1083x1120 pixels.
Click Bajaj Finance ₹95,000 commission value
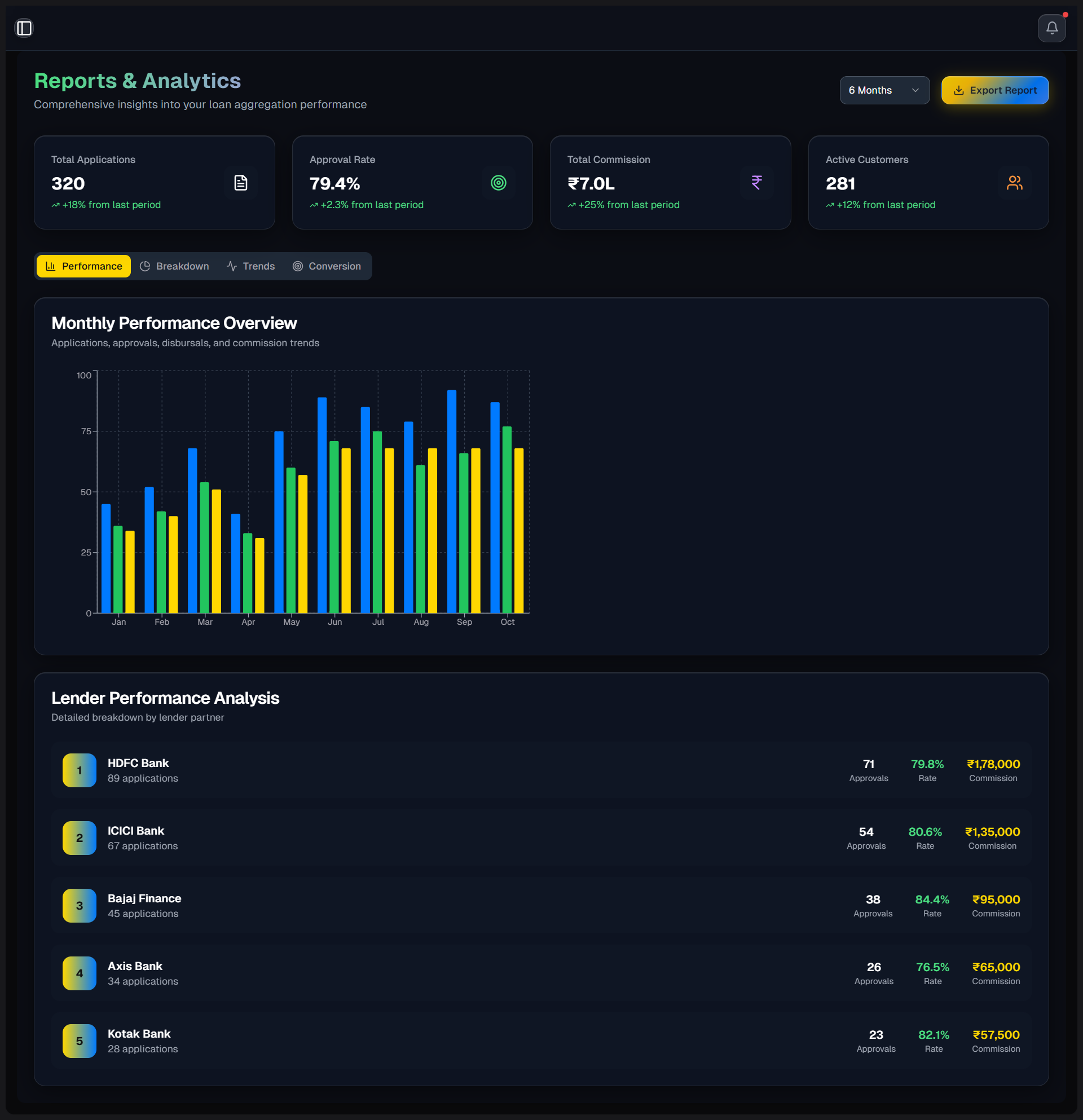(x=996, y=899)
